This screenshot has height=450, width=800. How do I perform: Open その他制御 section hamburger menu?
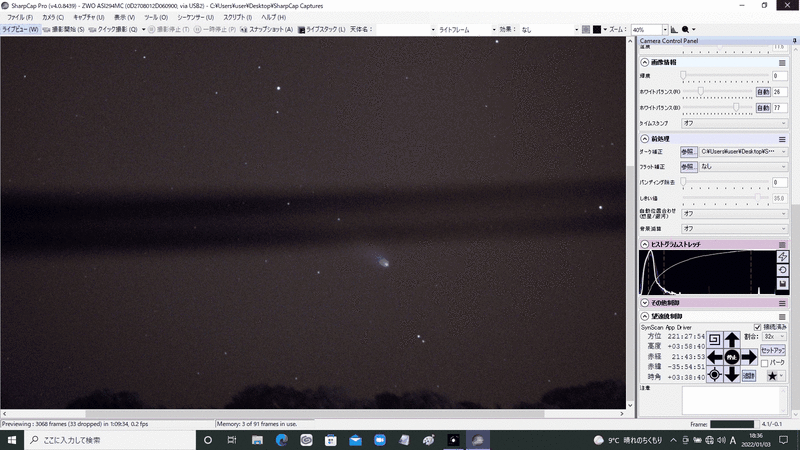(782, 303)
